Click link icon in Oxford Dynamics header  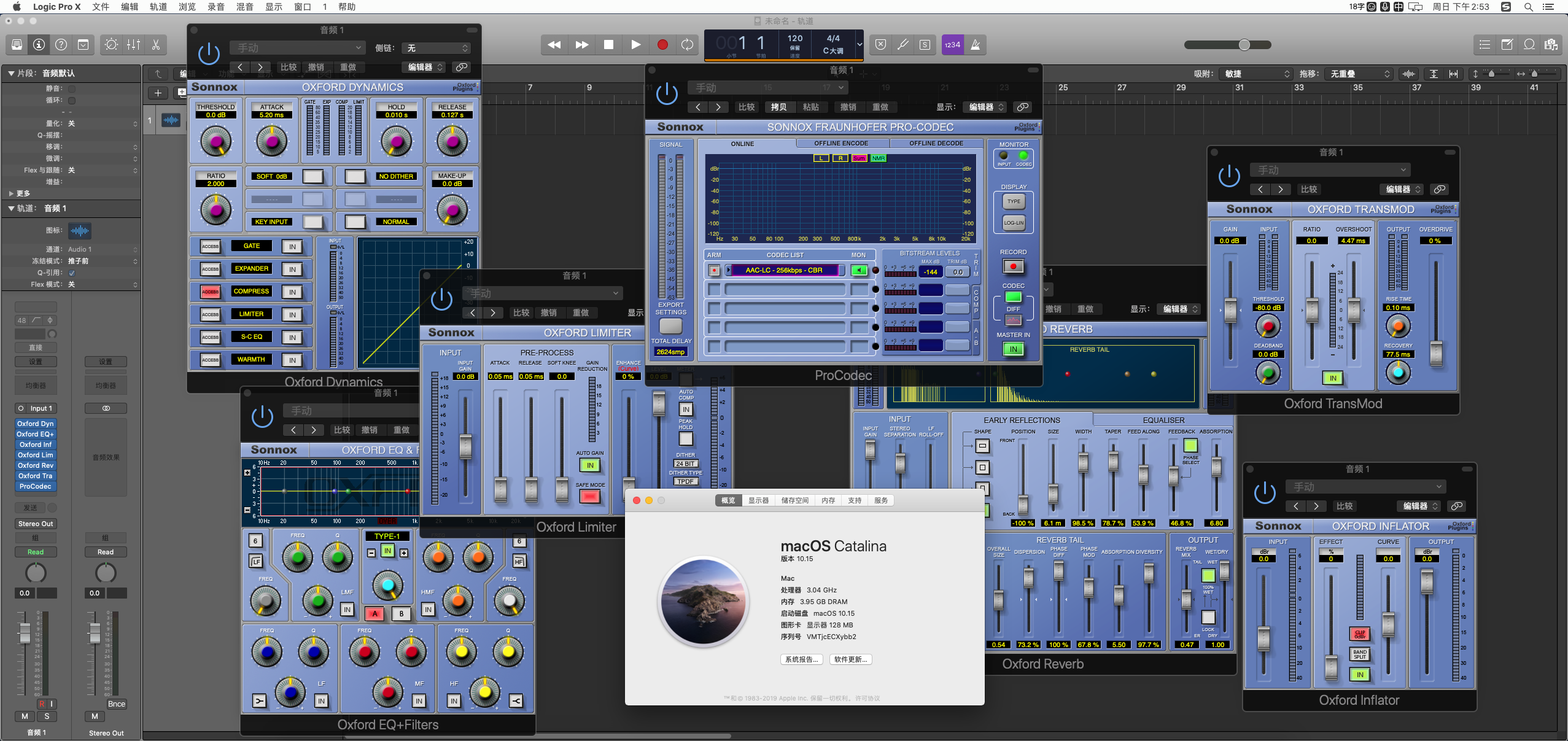[x=462, y=67]
